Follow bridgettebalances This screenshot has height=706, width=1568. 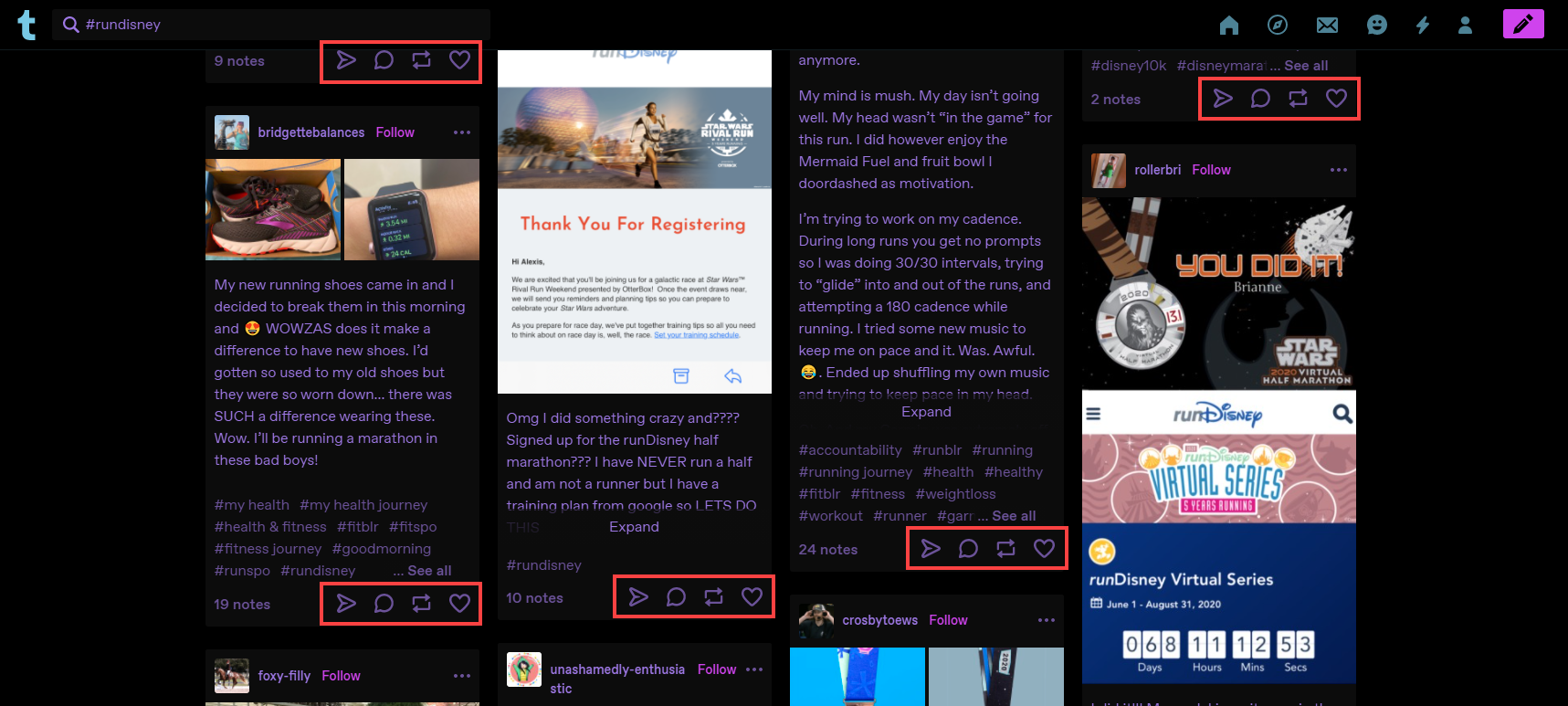click(395, 132)
